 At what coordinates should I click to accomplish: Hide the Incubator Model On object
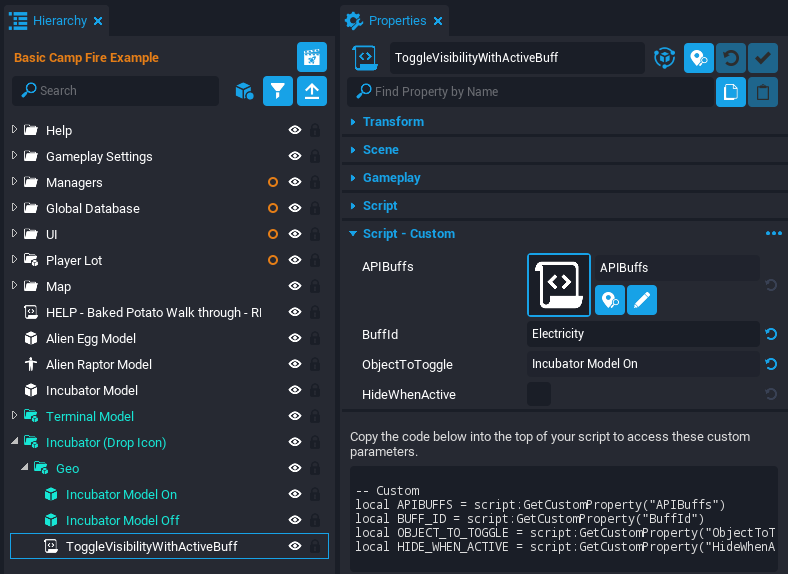(x=295, y=494)
